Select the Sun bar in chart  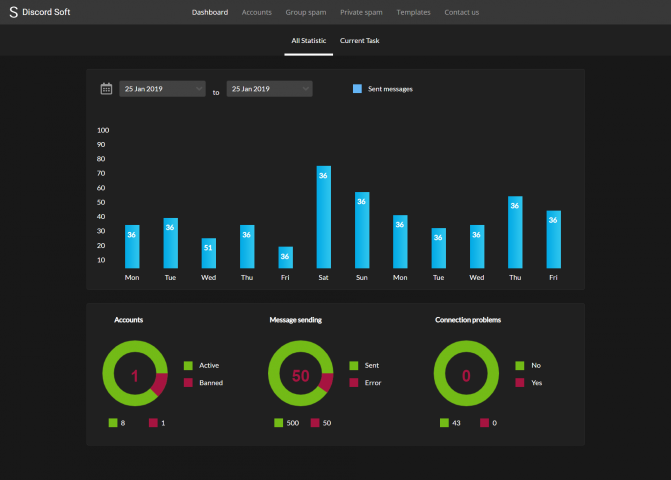362,230
